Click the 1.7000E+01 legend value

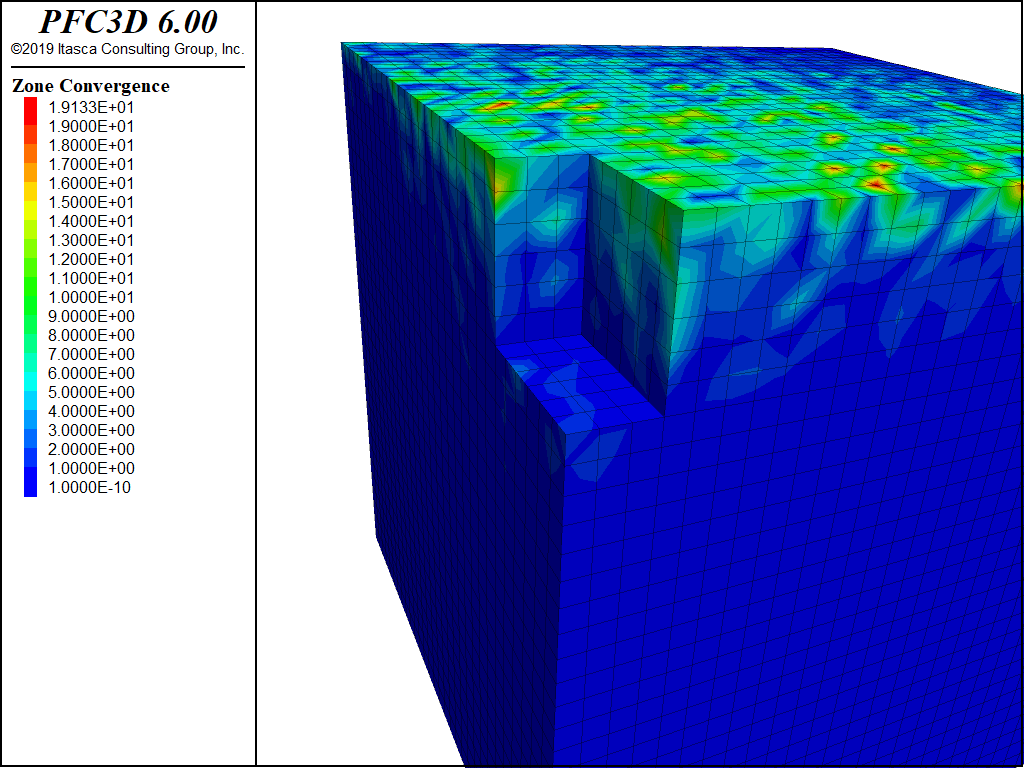(x=91, y=164)
